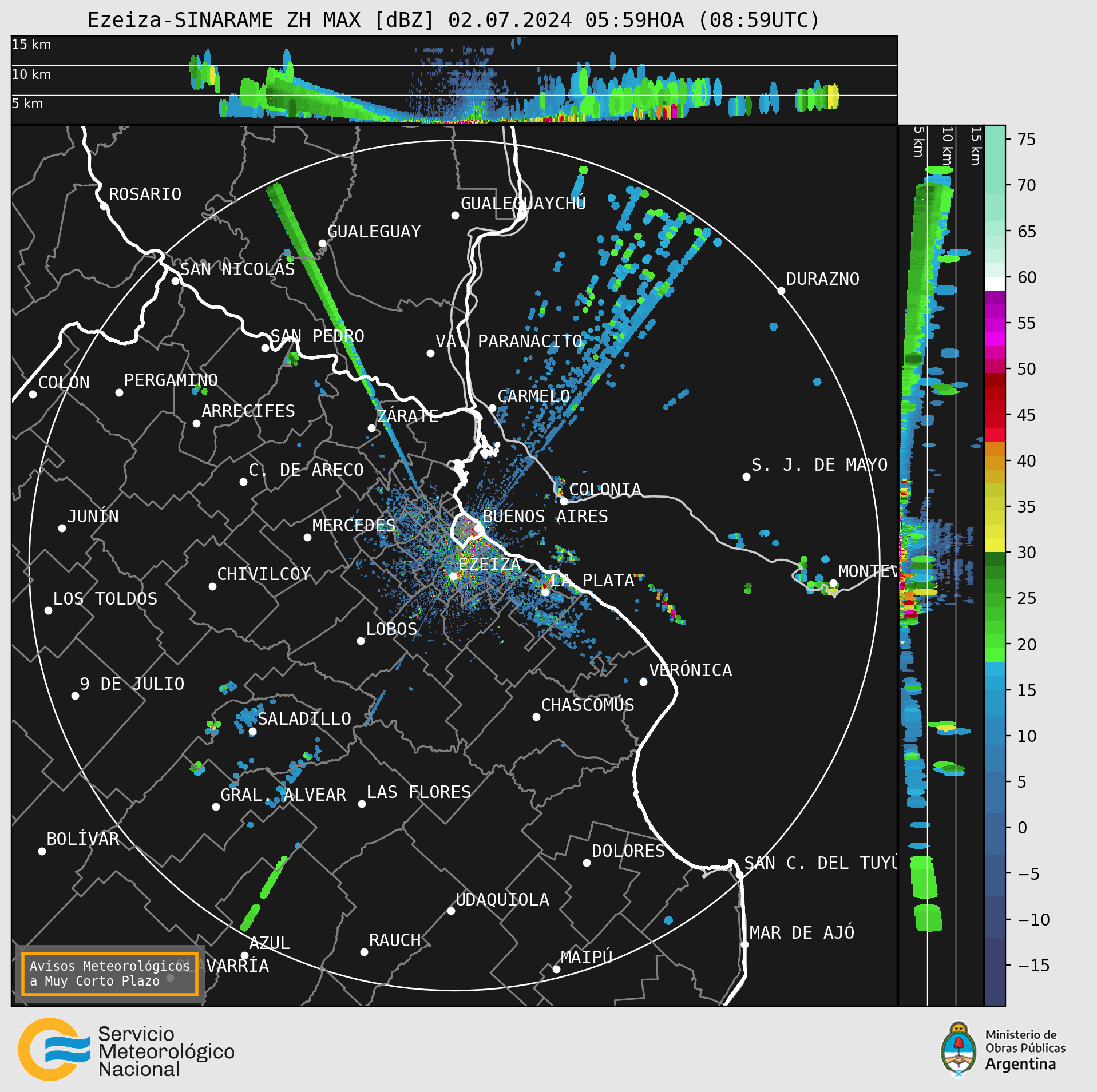Click the Ministerio de Obras Públicas text

tap(1025, 1041)
